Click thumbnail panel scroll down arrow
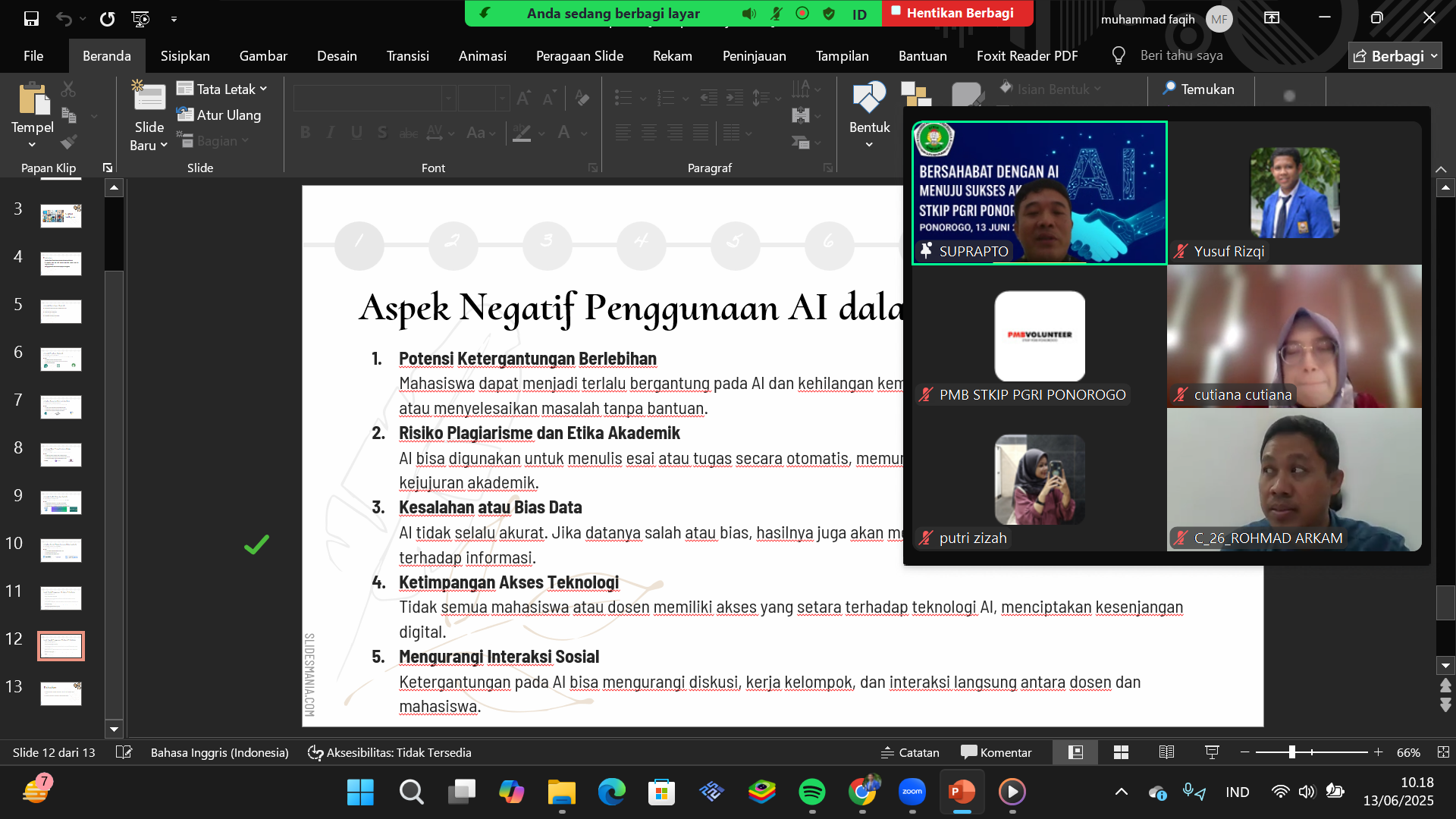 tap(114, 730)
